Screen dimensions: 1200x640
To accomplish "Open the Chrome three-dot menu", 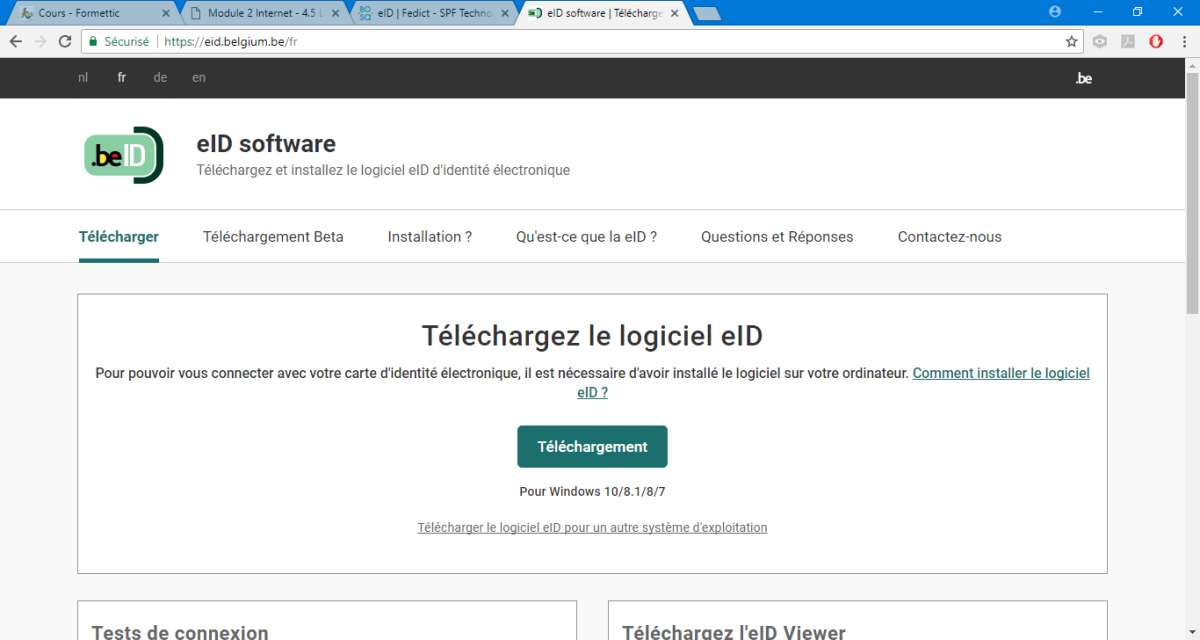I will coord(1183,42).
